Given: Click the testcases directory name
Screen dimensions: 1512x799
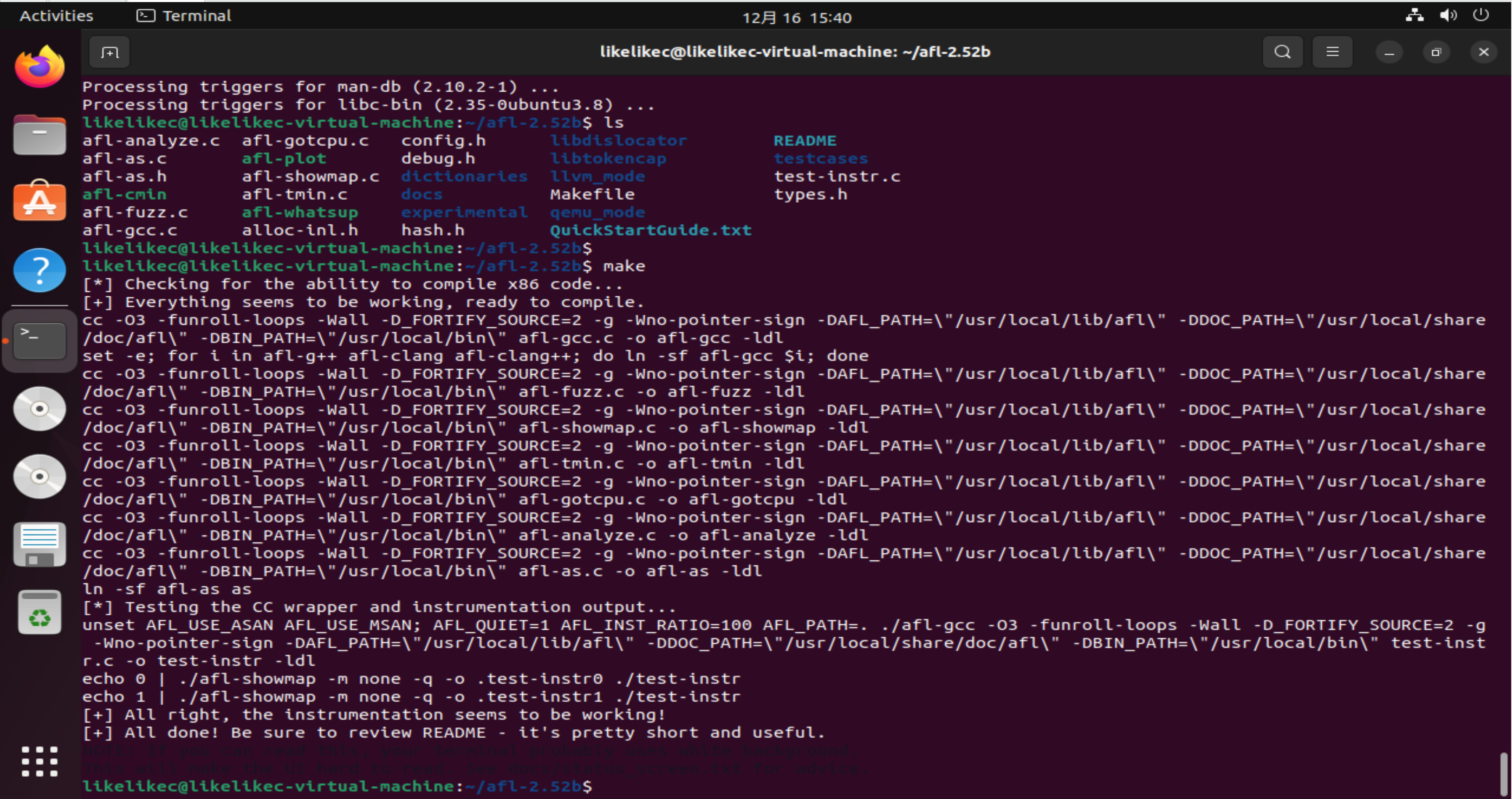Looking at the screenshot, I should [x=821, y=159].
